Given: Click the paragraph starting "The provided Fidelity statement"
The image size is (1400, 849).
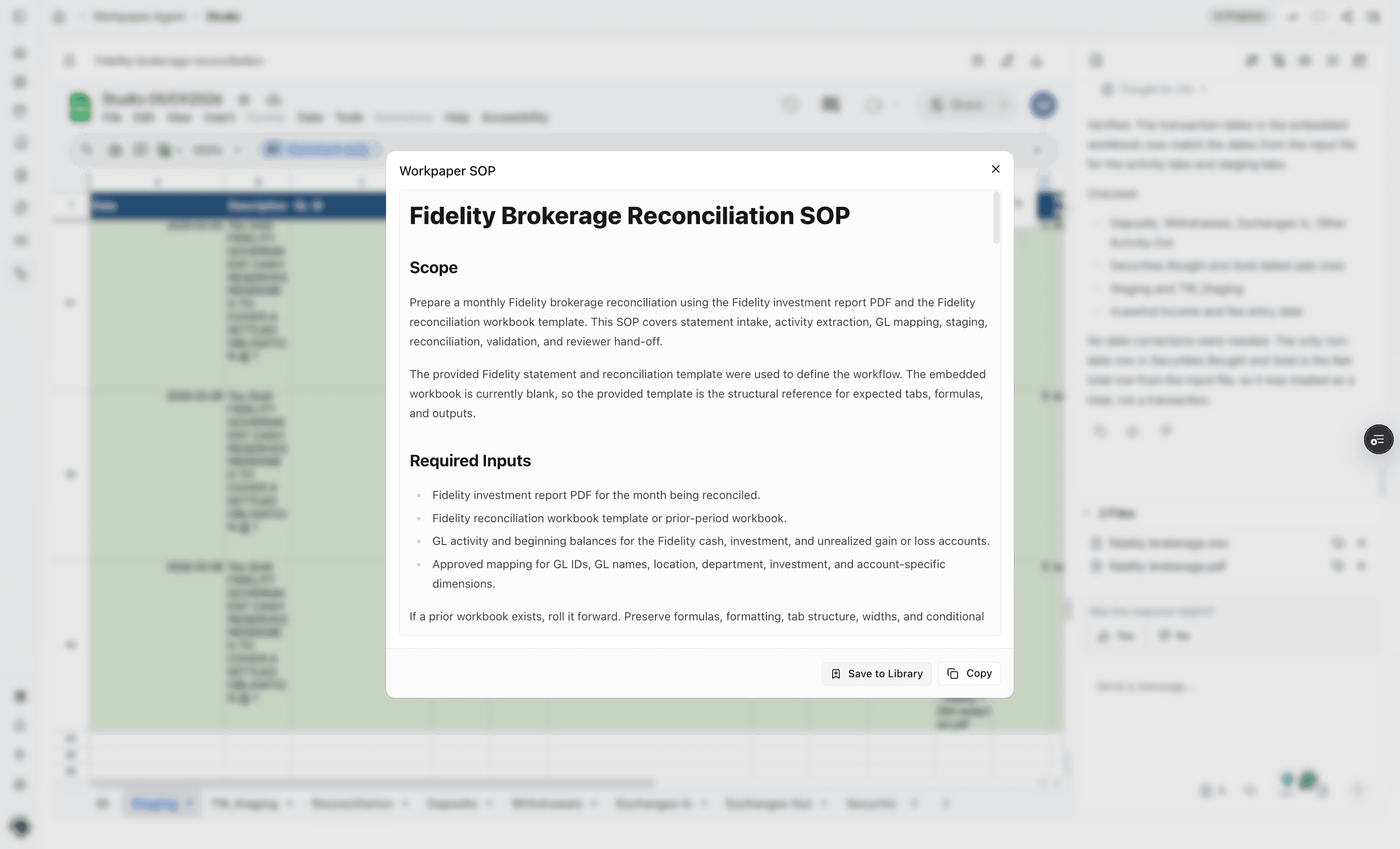Looking at the screenshot, I should 698,394.
